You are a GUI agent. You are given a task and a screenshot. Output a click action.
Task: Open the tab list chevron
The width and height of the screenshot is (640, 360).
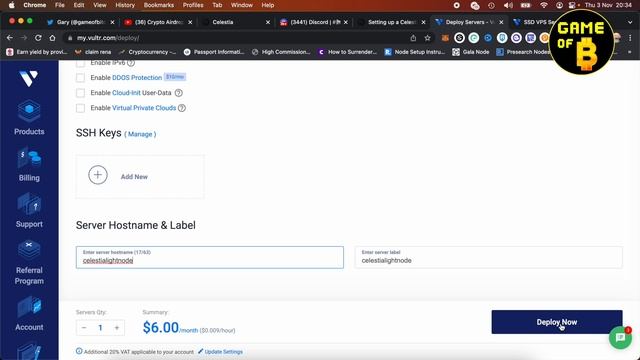pyautogui.click(x=630, y=22)
